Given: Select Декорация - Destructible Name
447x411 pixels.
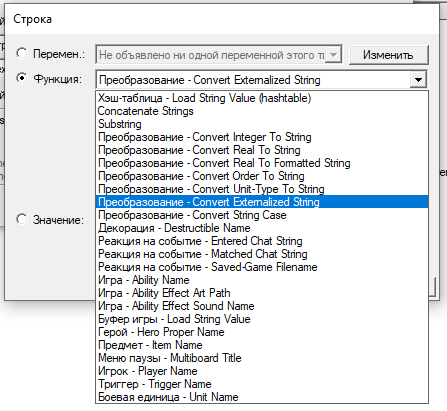Looking at the screenshot, I should pyautogui.click(x=262, y=228).
